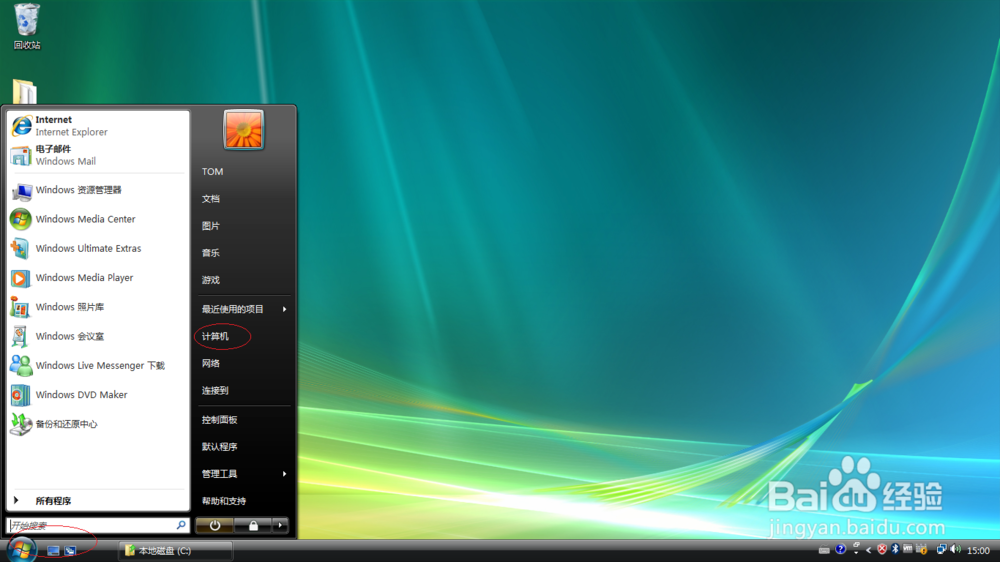Switch to 本地磁盘 (C:) taskbar button
Screen dimensions: 1000x562
click(175, 550)
